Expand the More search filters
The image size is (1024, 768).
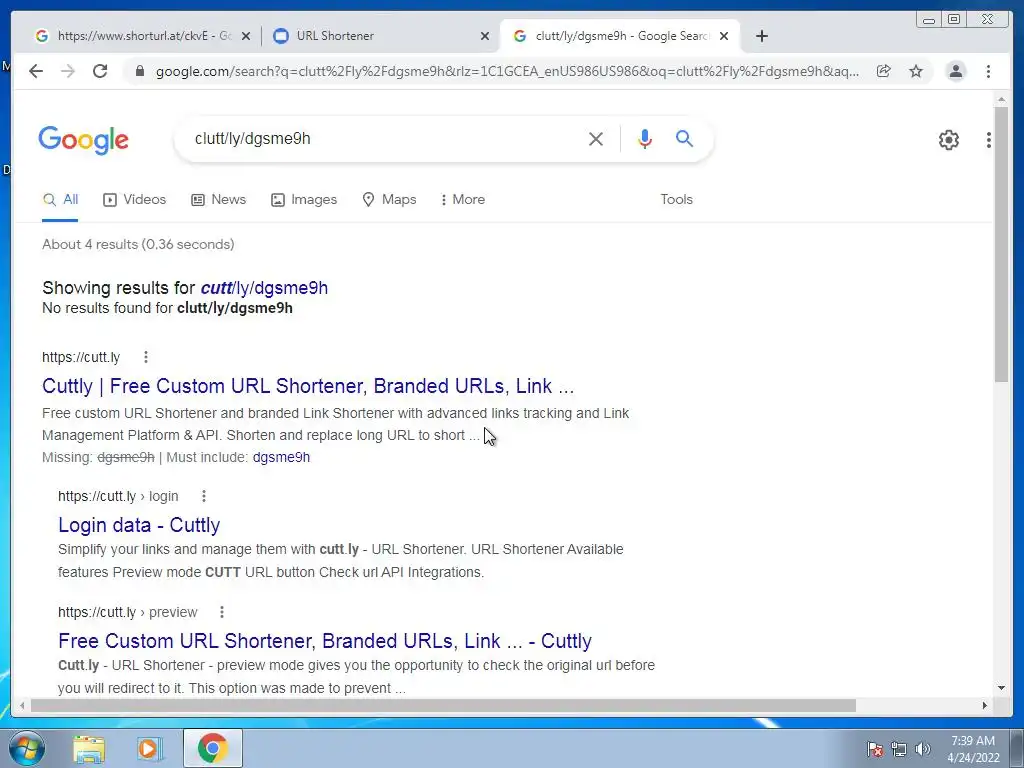click(462, 200)
